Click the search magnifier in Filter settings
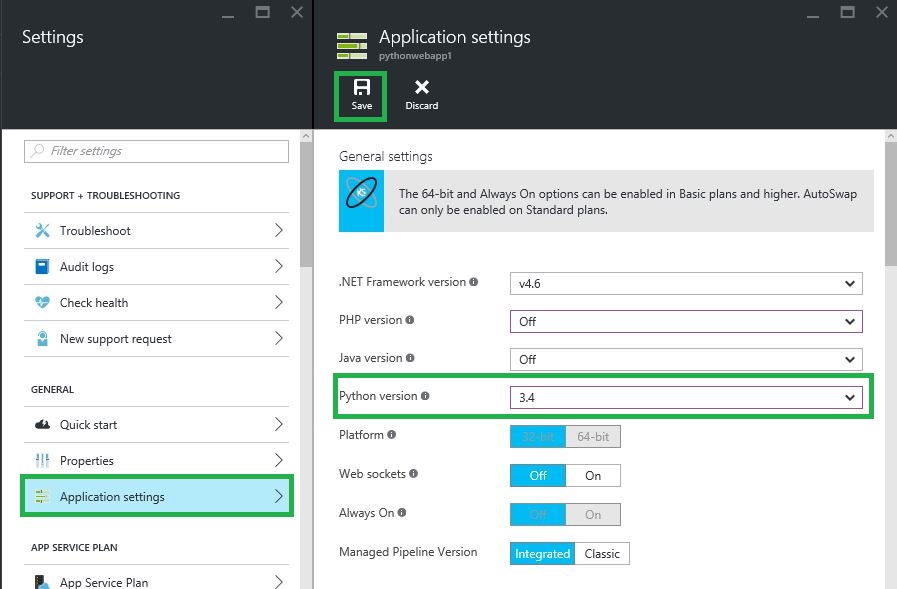Screen dimensions: 897x589 (x=38, y=150)
